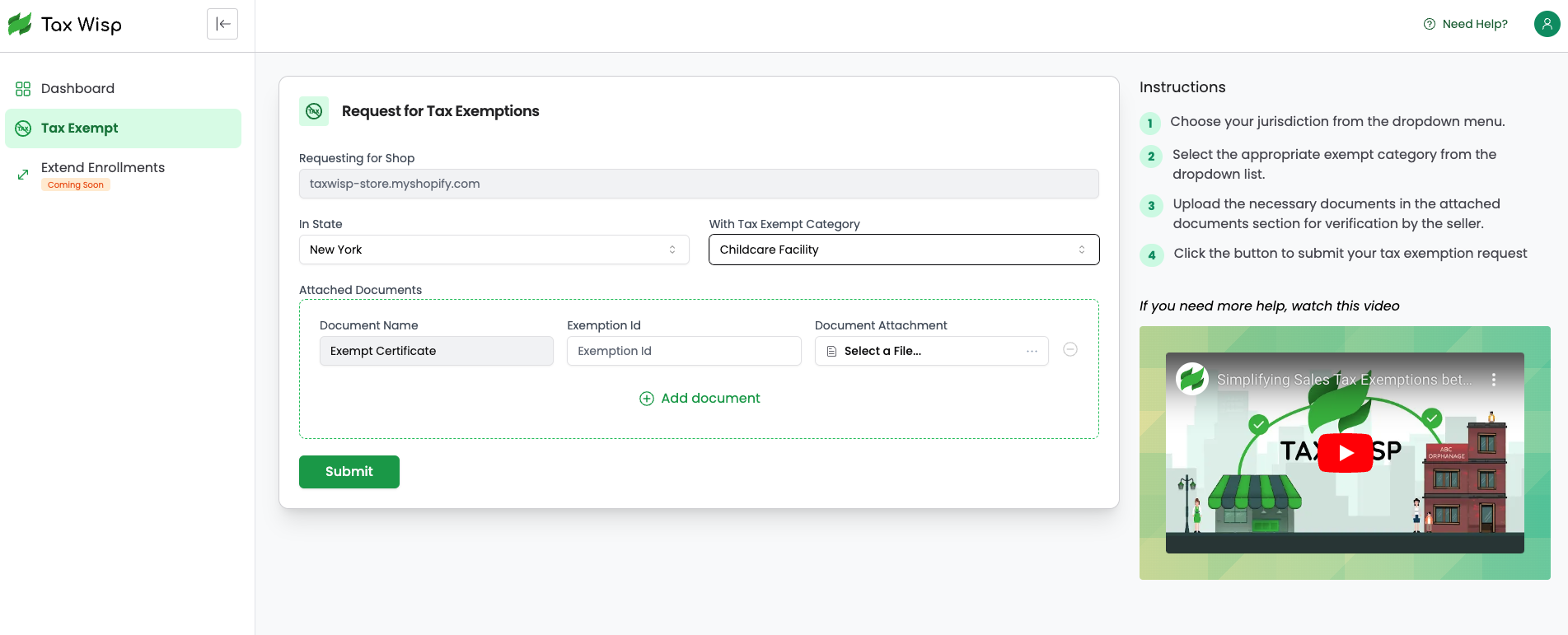Screen dimensions: 1568x635
Task: Click the Coming Soon badge
Action: click(x=76, y=185)
